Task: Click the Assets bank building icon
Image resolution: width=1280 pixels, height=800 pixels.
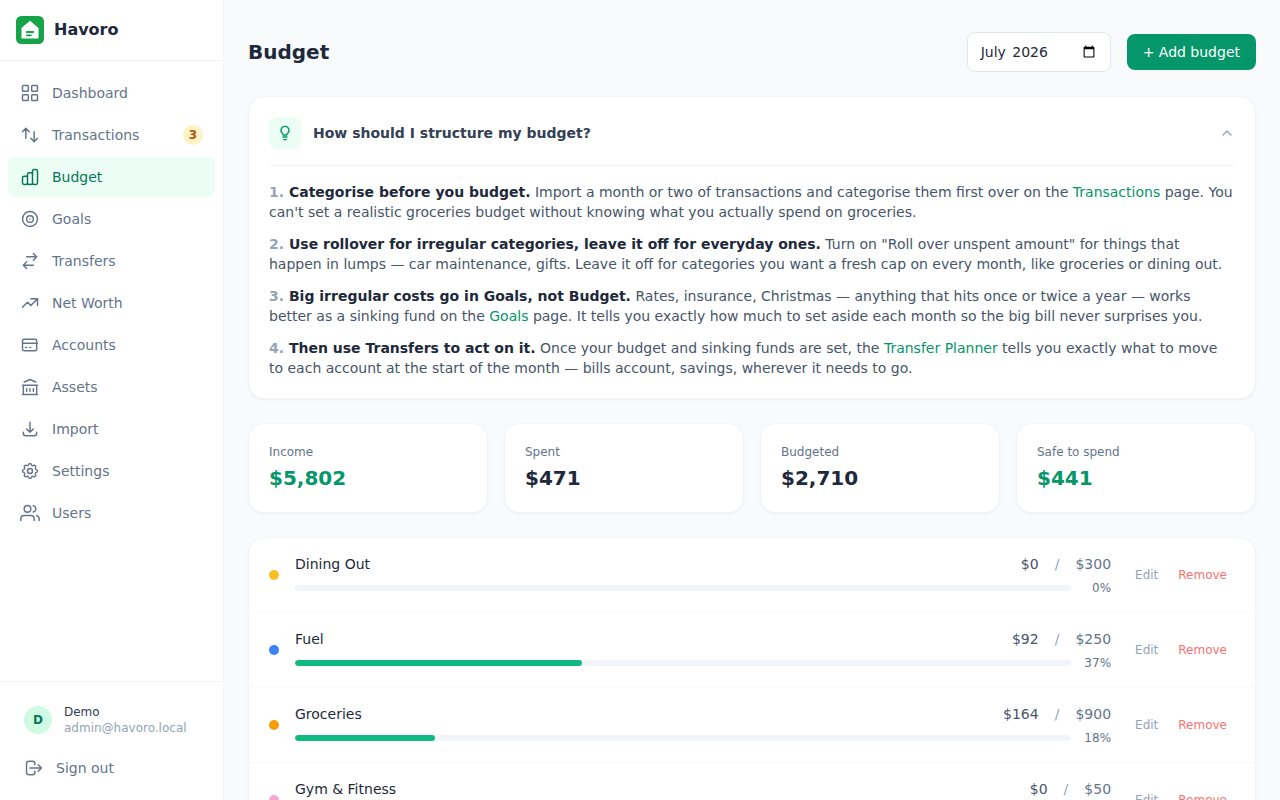Action: [30, 387]
